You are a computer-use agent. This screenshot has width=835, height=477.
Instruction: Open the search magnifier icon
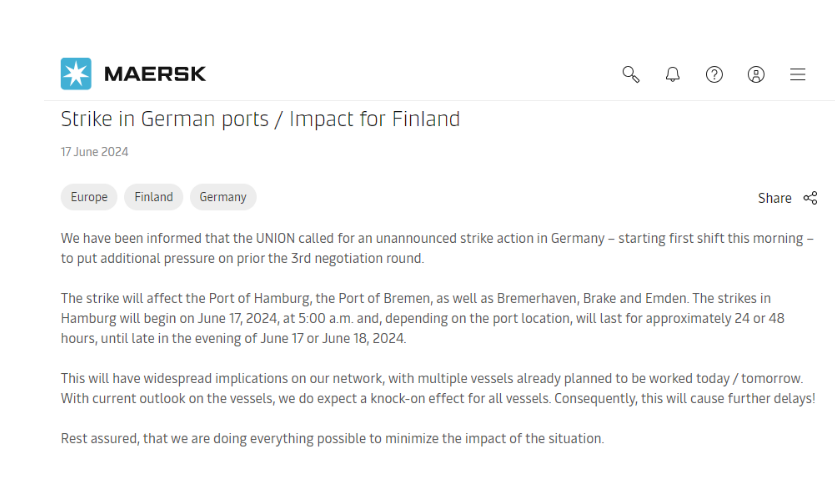click(x=631, y=75)
